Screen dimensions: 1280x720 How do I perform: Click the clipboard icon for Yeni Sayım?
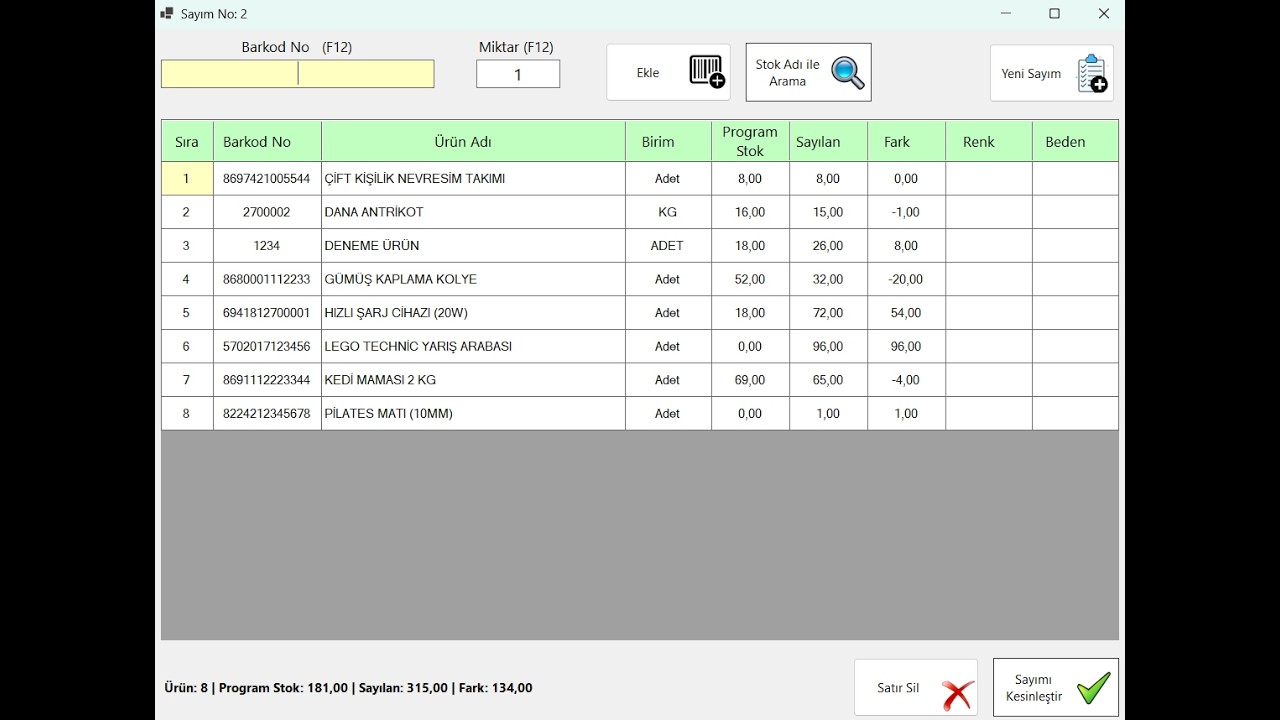(x=1092, y=73)
